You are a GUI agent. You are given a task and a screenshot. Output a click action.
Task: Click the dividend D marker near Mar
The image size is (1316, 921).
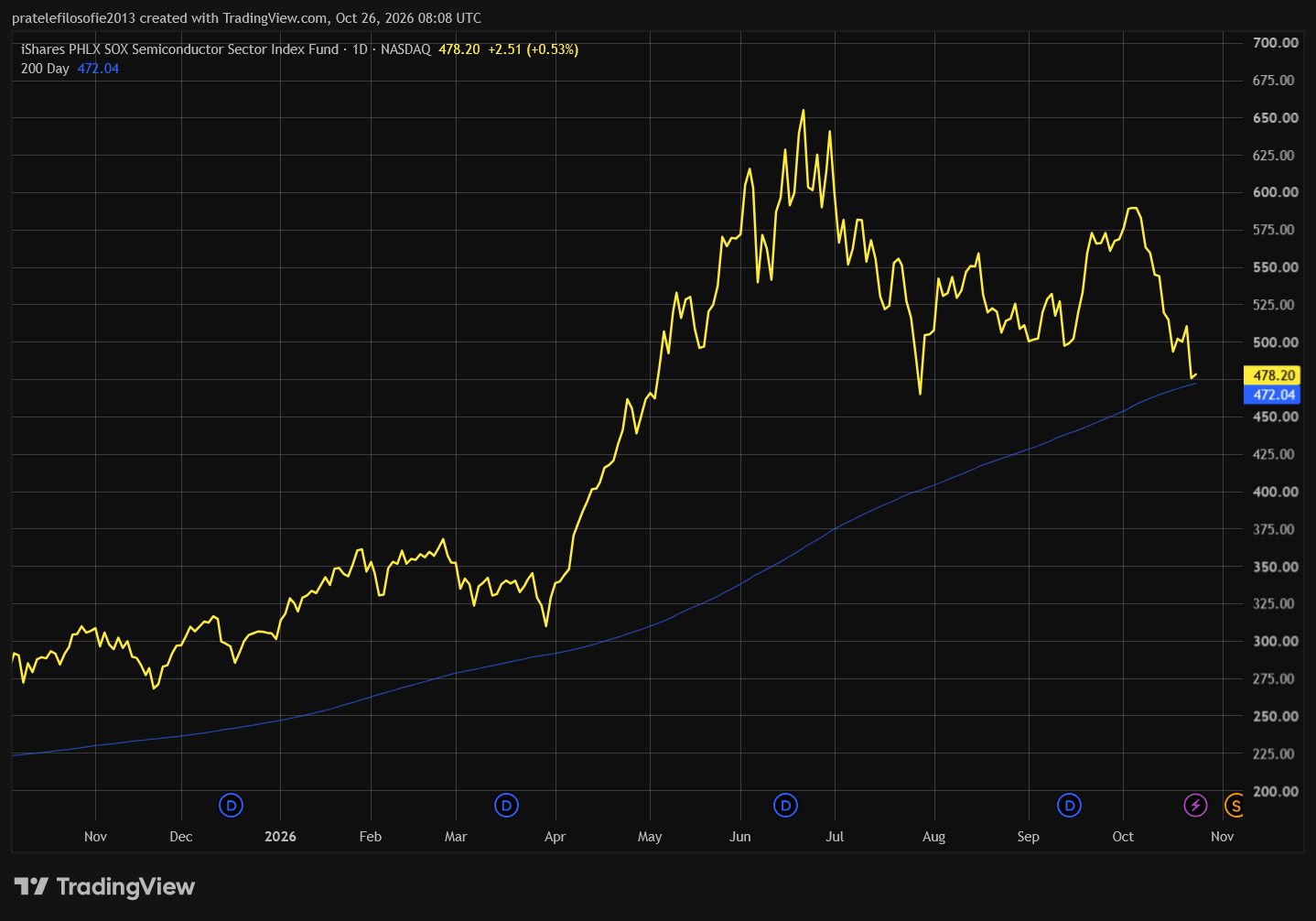coord(506,806)
